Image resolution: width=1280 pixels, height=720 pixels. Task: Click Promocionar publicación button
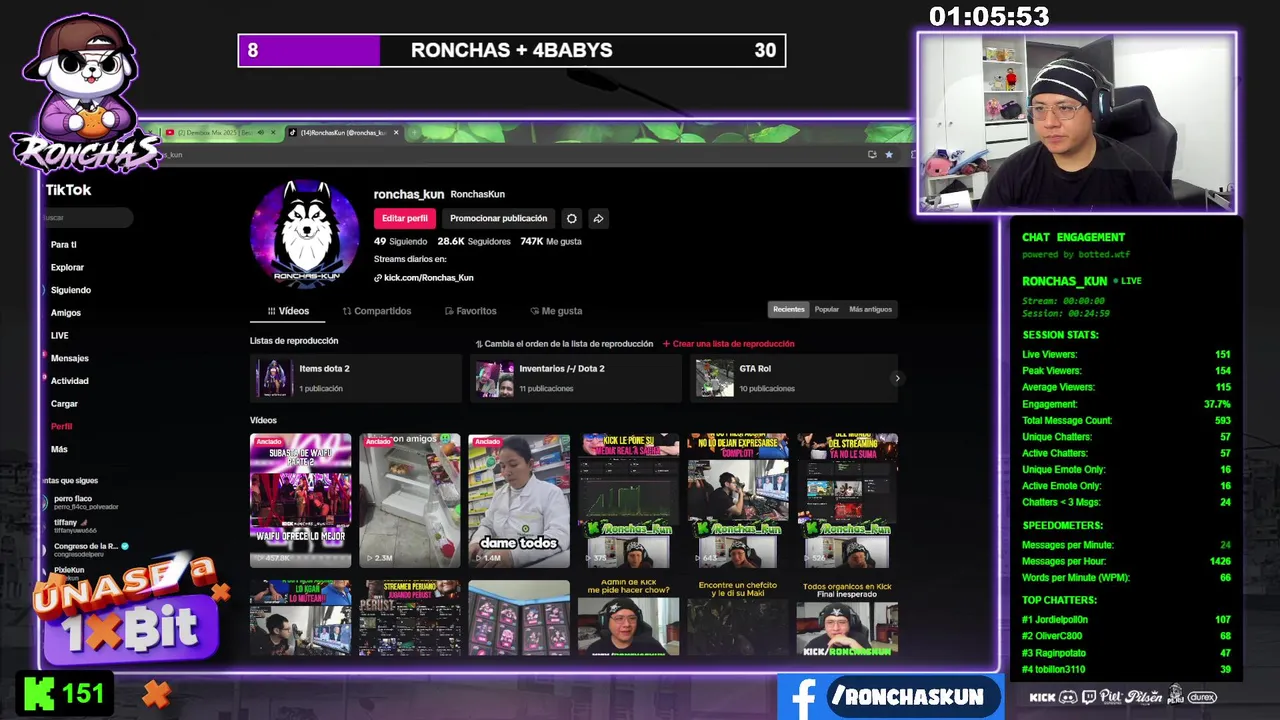pos(498,218)
